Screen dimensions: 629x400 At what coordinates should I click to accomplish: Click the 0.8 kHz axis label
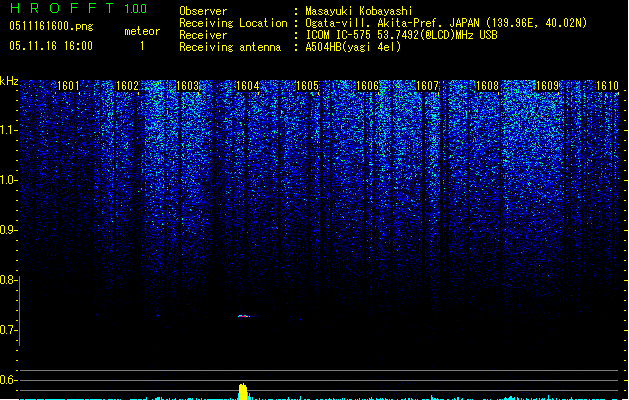coord(8,280)
